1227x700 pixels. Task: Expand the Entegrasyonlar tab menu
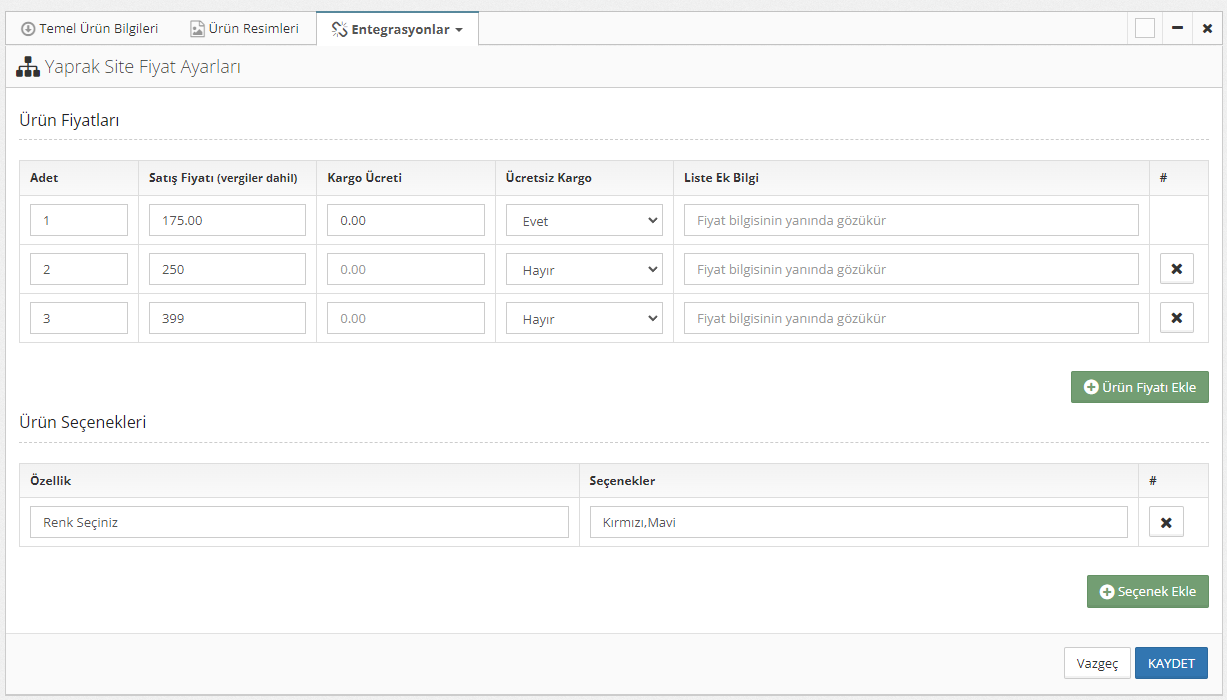tap(397, 30)
